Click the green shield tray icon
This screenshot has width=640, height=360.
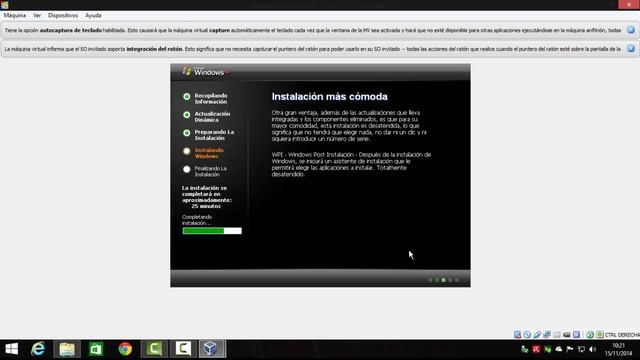tap(548, 349)
